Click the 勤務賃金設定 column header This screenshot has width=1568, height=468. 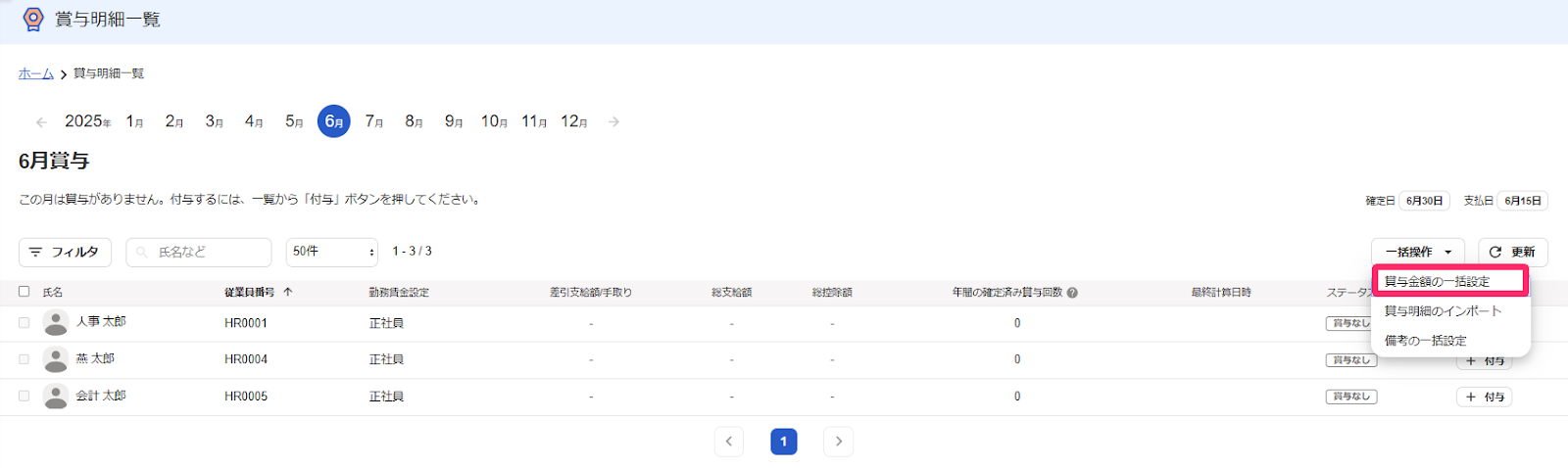tap(399, 293)
